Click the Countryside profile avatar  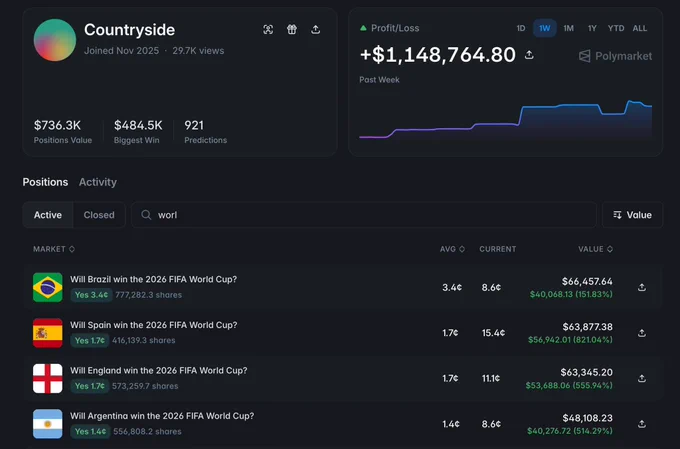(55, 40)
